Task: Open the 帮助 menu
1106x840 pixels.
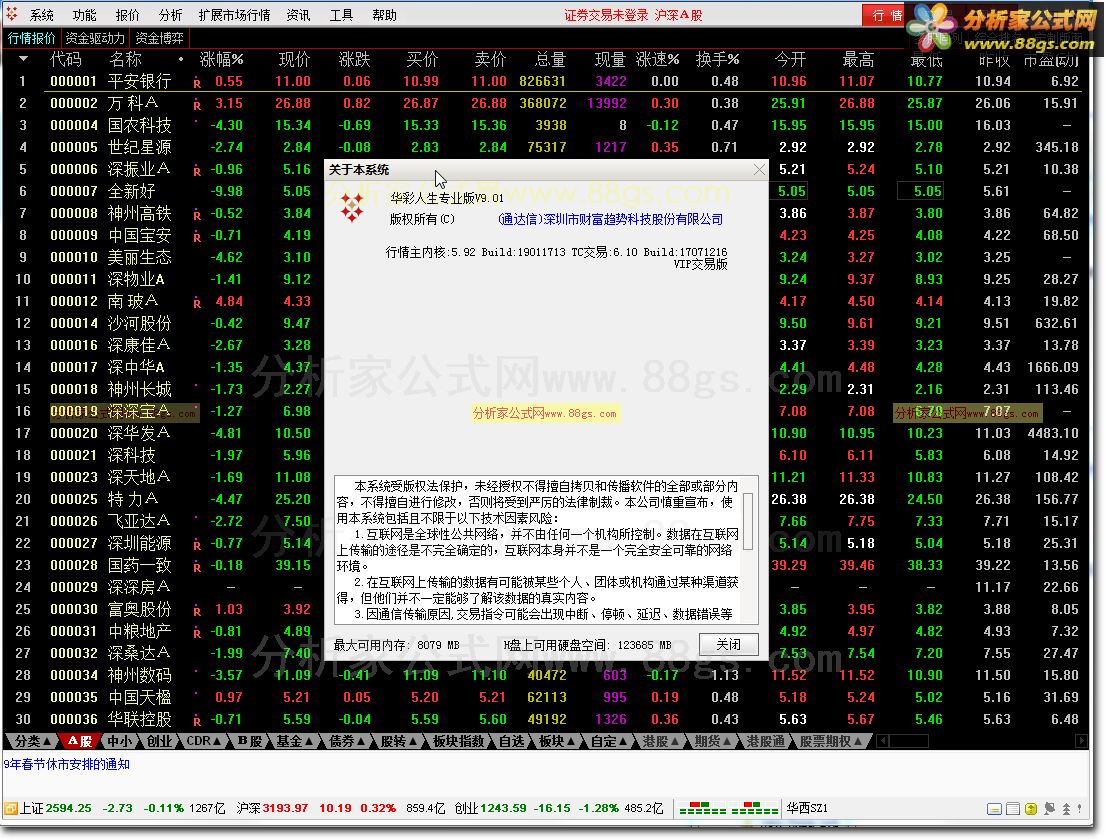Action: pyautogui.click(x=384, y=15)
